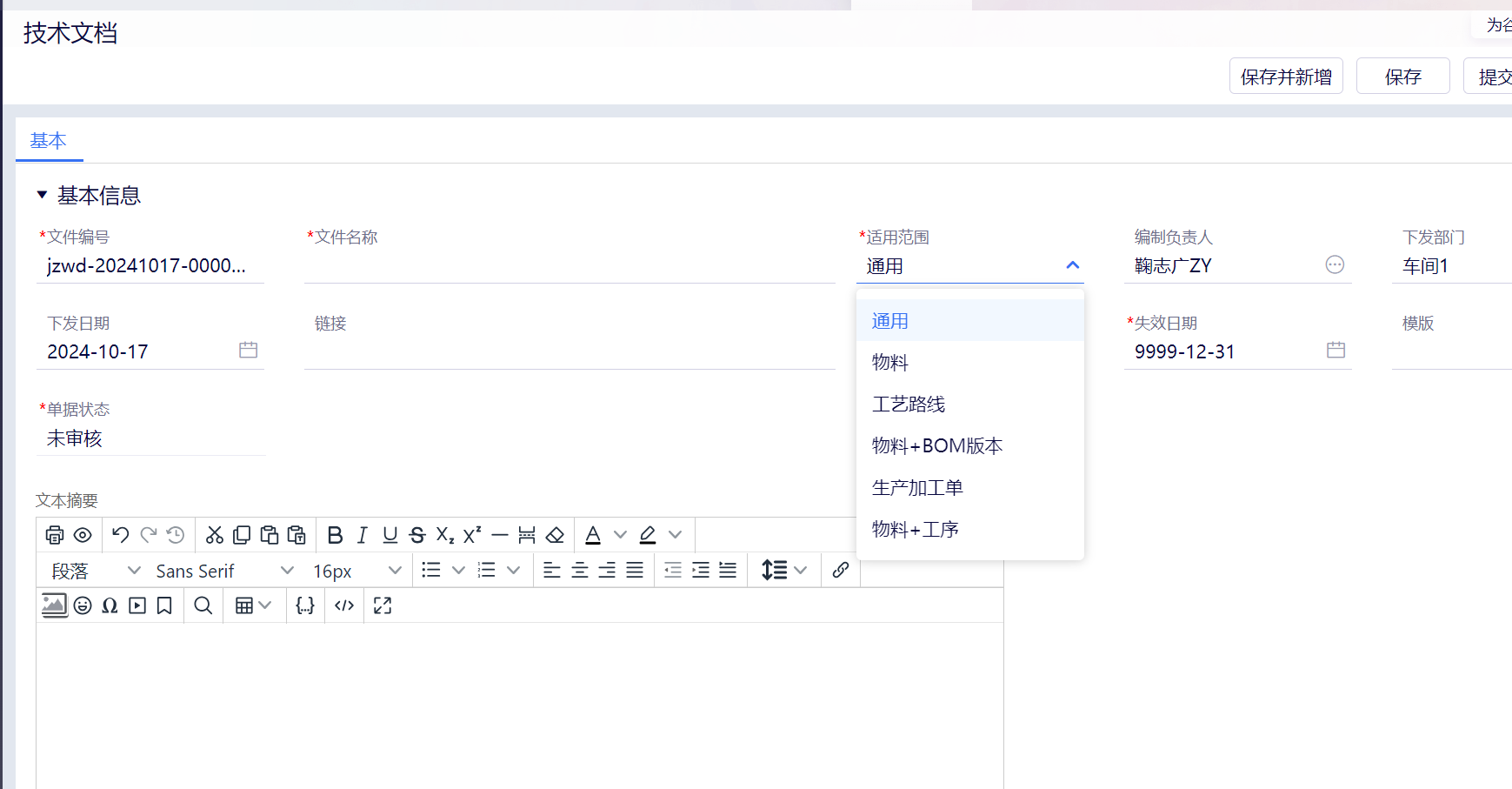Open find and replace magnifier
1512x789 pixels.
click(203, 605)
